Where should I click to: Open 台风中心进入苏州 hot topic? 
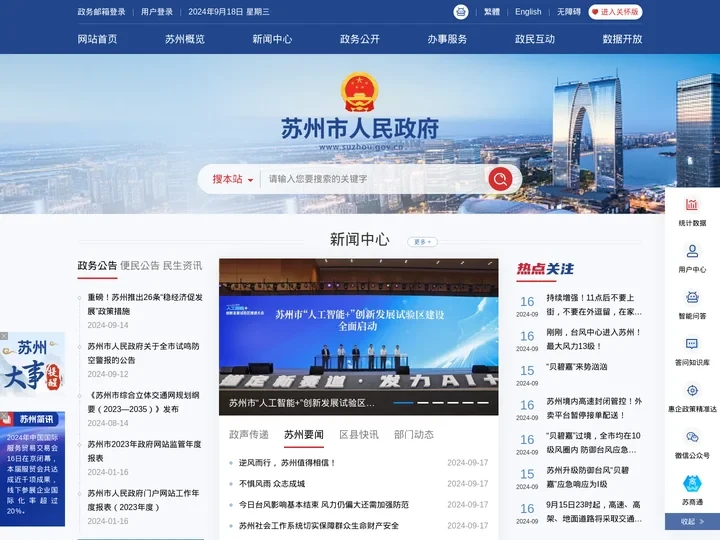click(593, 339)
